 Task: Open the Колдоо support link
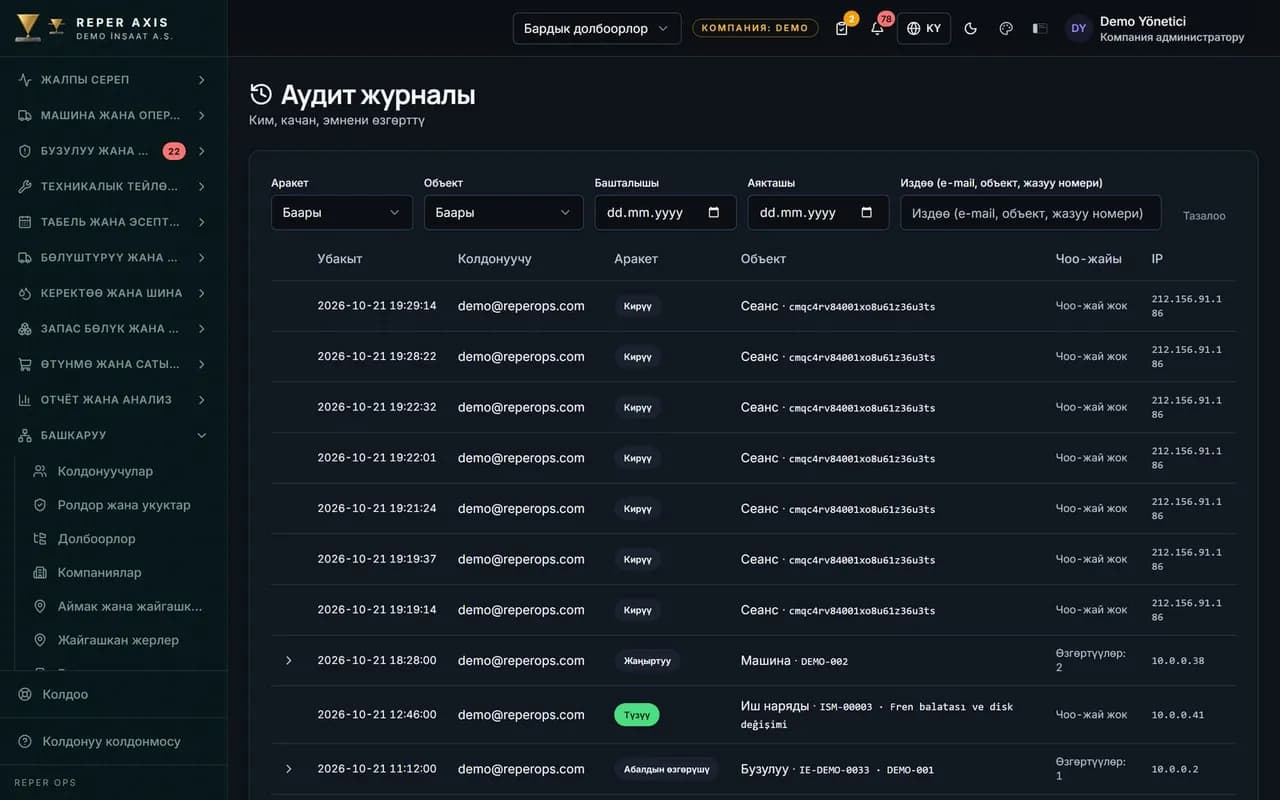point(113,694)
